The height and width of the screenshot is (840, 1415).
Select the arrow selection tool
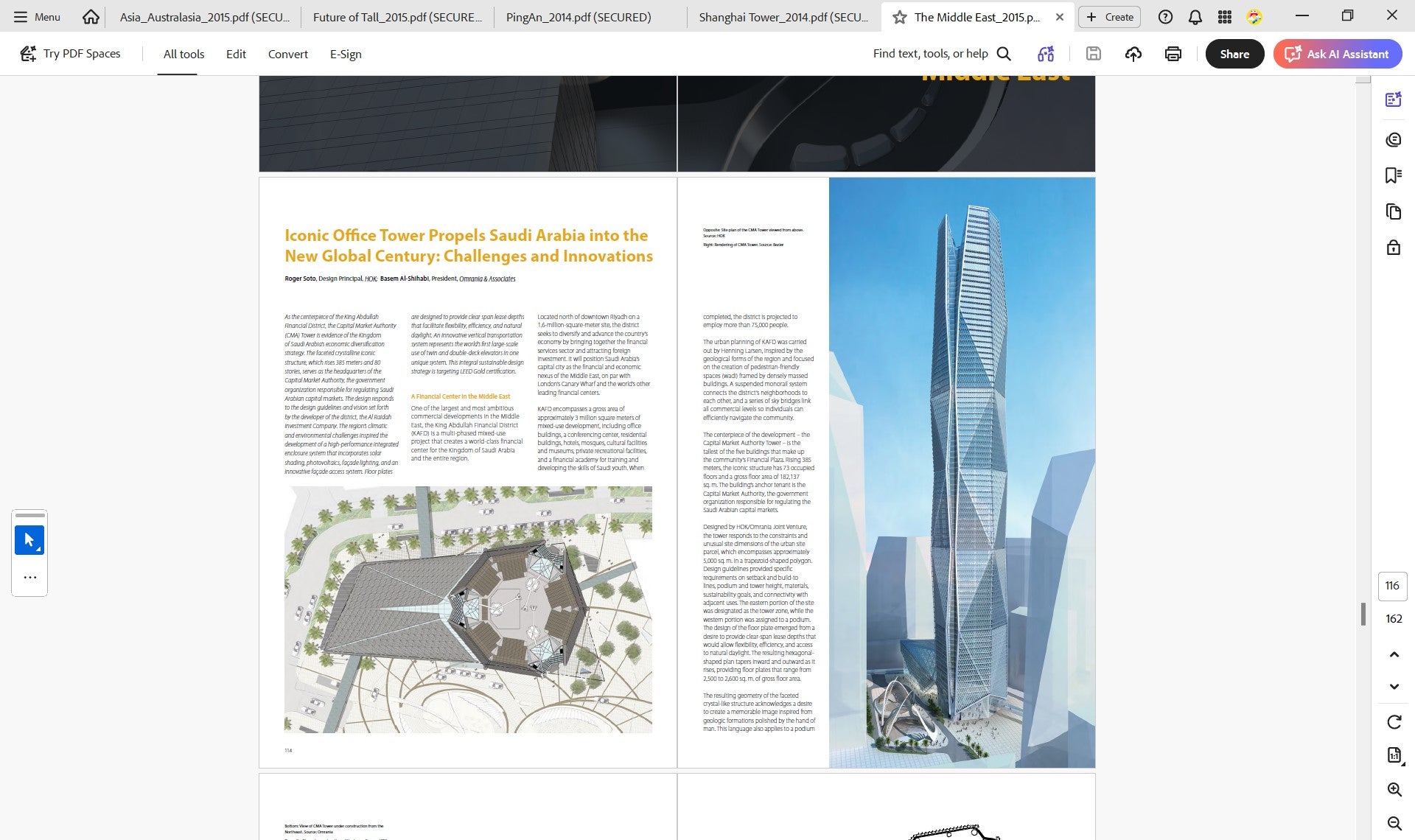coord(29,540)
